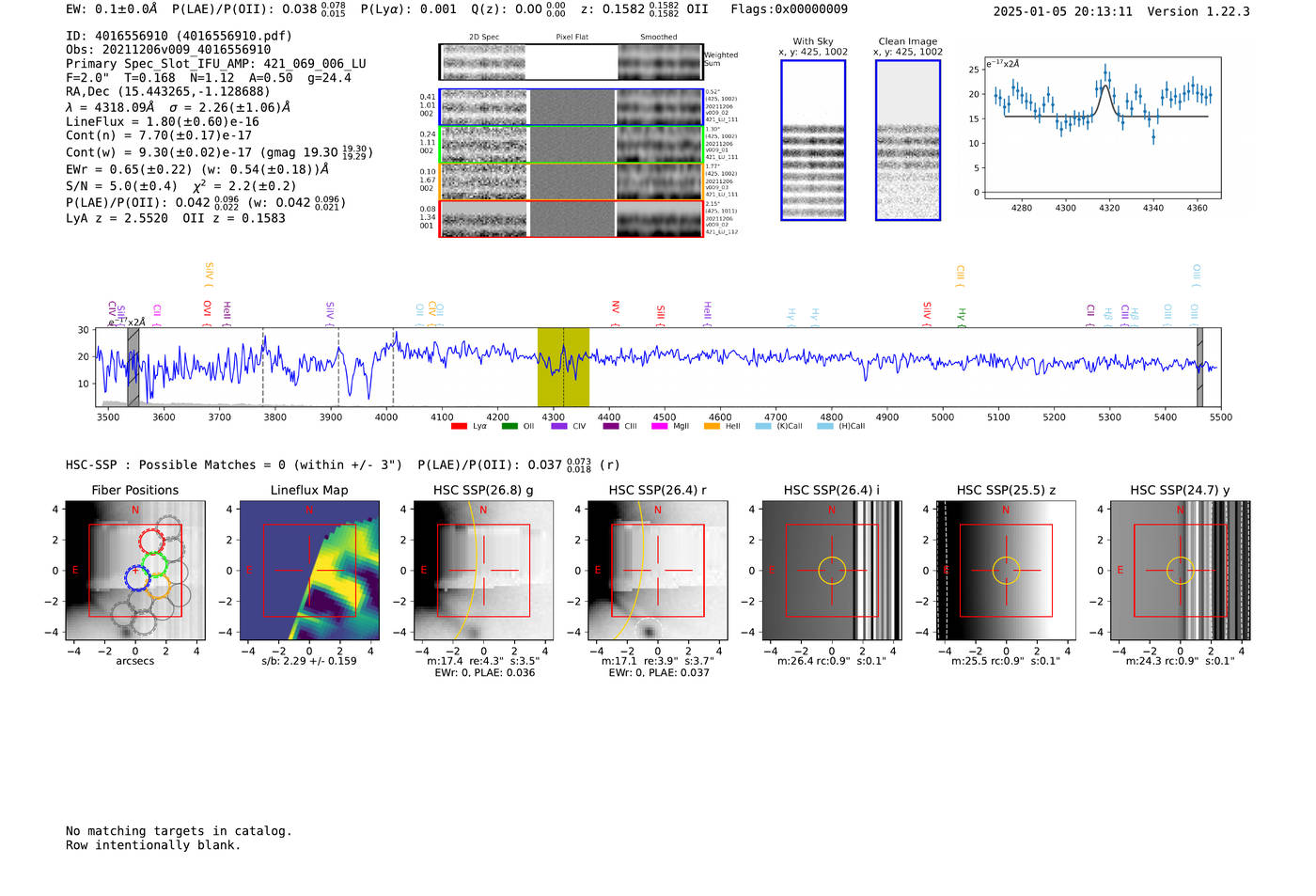Viewport: 1316px width, 896px height.
Task: Click the yellow highlighted region in full spectrum
Action: click(x=563, y=367)
